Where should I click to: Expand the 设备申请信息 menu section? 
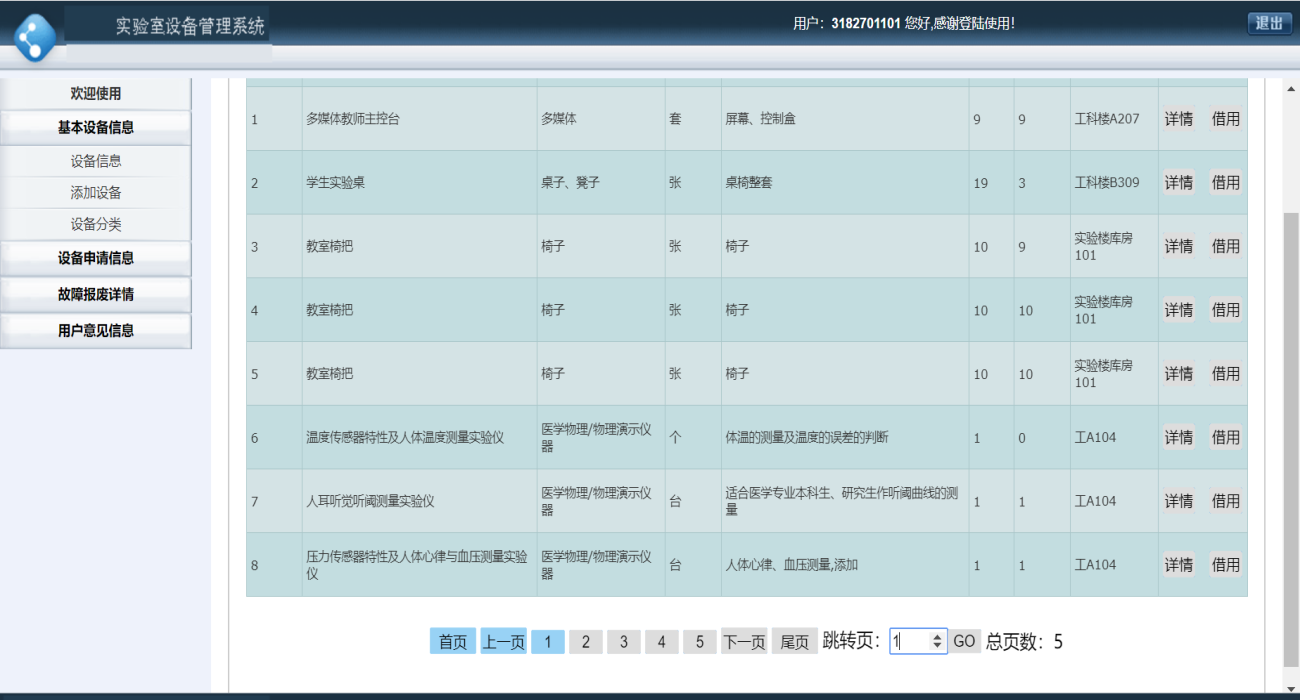click(95, 258)
